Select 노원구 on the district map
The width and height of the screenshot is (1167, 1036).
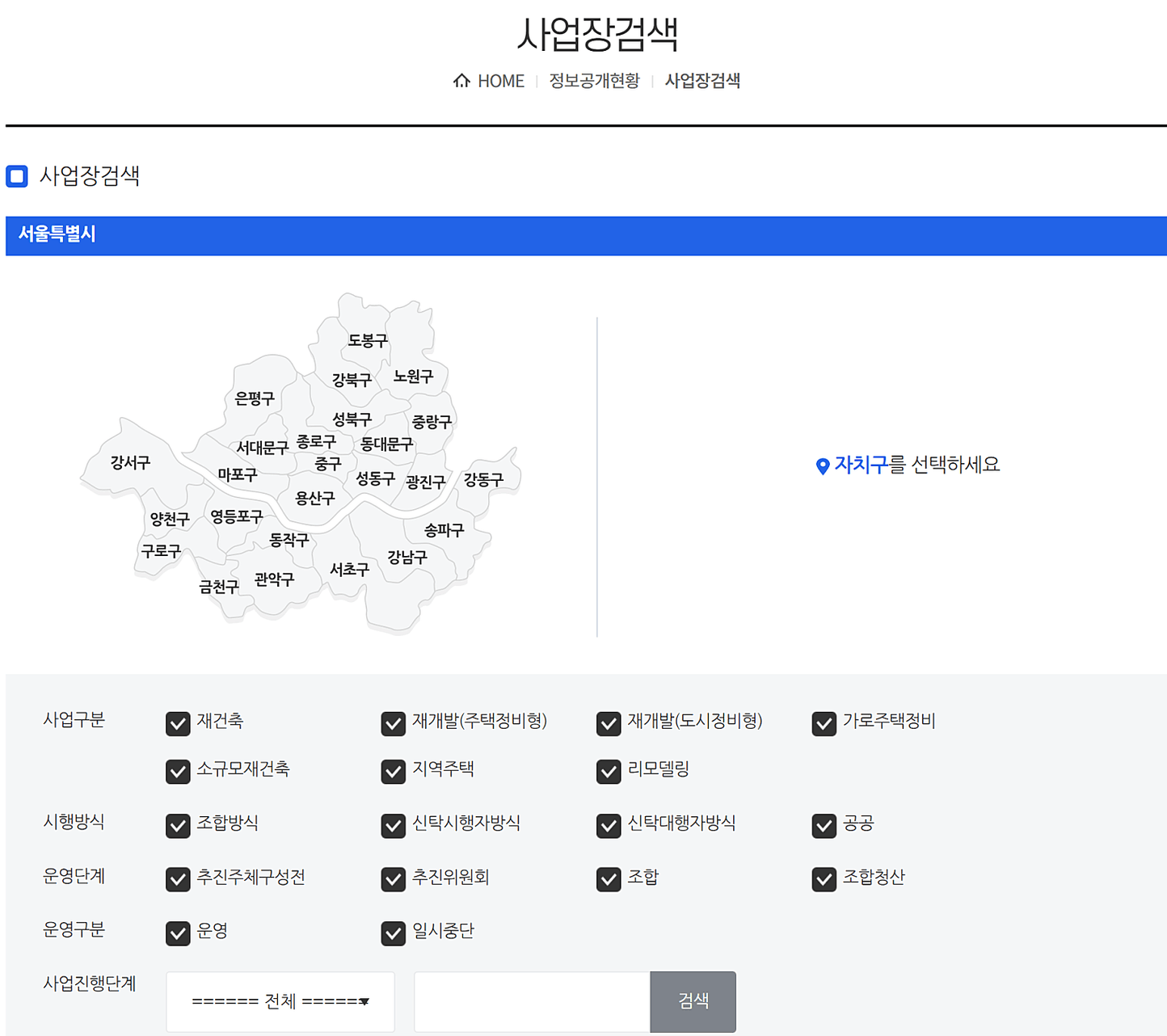point(413,377)
